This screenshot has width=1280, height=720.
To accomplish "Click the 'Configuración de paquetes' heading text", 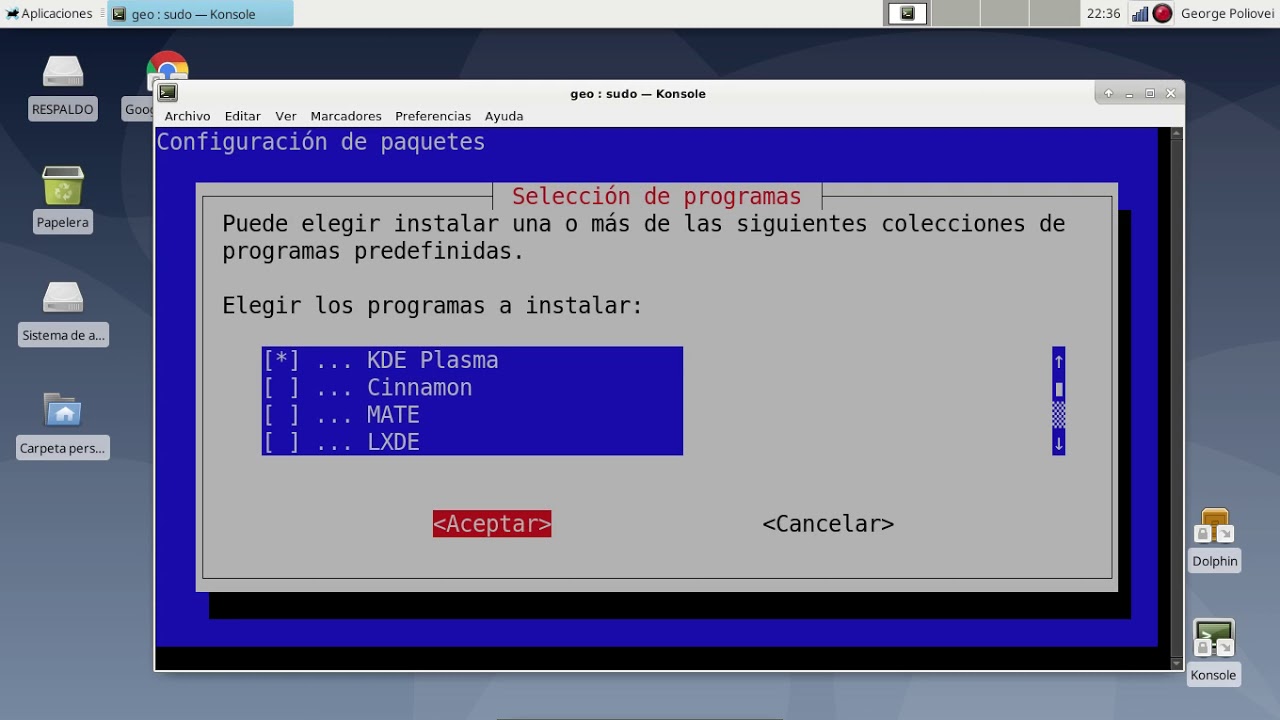I will pyautogui.click(x=321, y=142).
